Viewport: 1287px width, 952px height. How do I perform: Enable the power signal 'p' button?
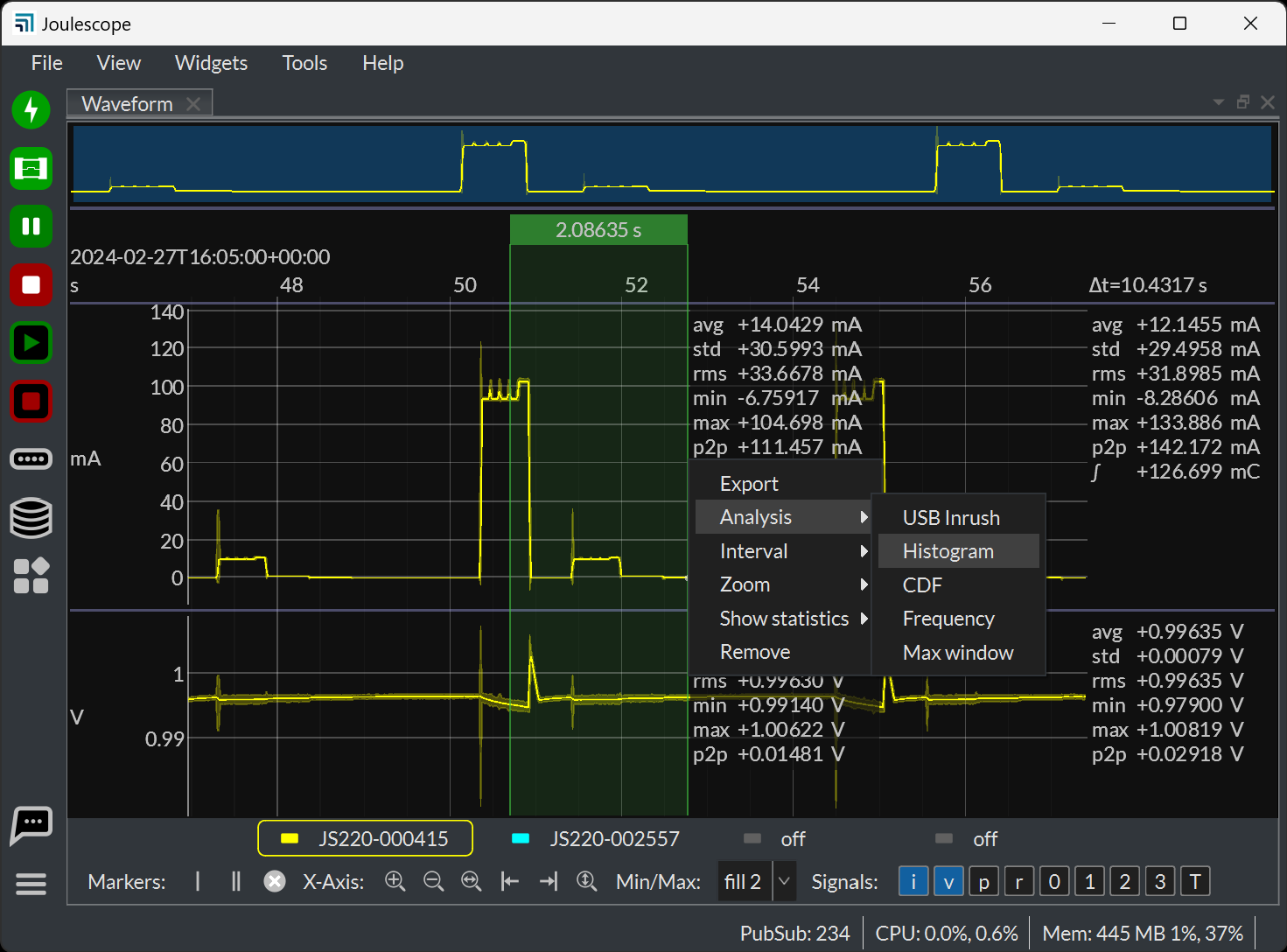[x=983, y=881]
